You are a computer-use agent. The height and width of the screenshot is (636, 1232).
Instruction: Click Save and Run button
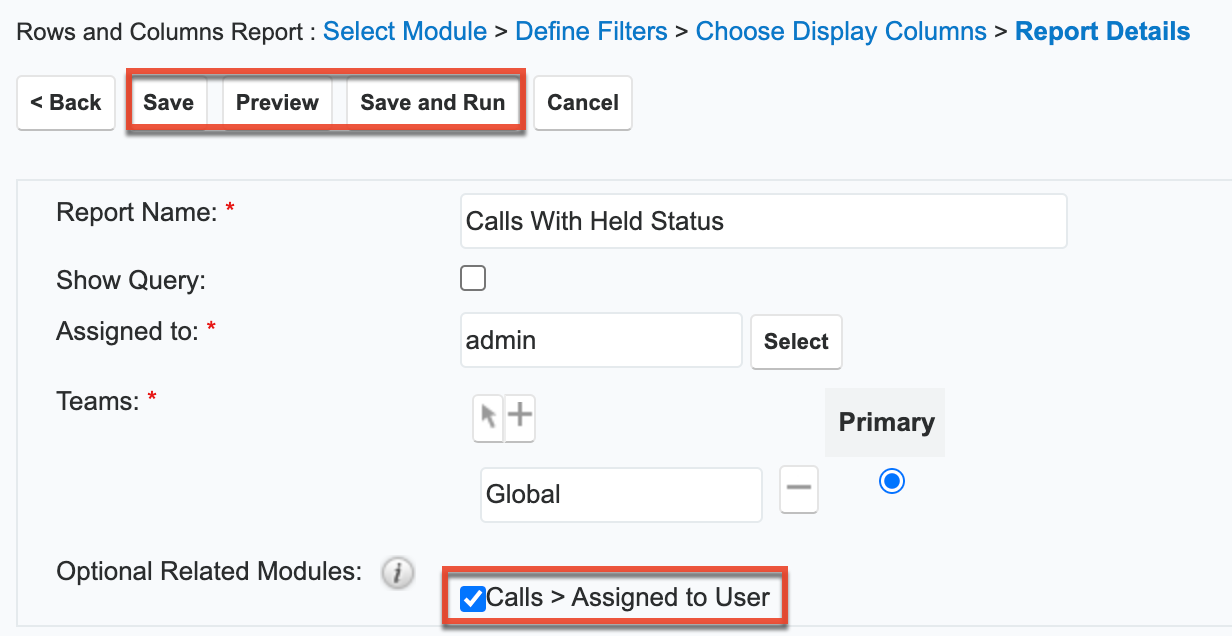pyautogui.click(x=432, y=102)
